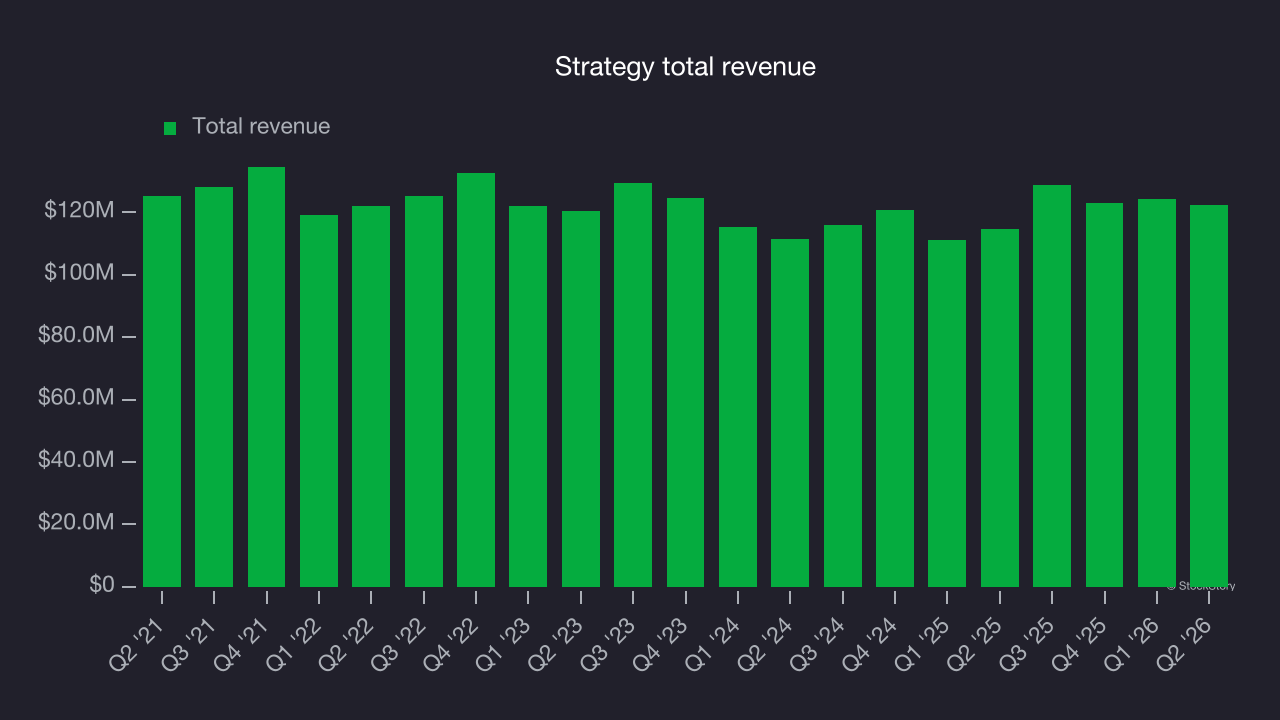Select the Q3 '24 revenue bar
The height and width of the screenshot is (720, 1280).
[x=843, y=406]
